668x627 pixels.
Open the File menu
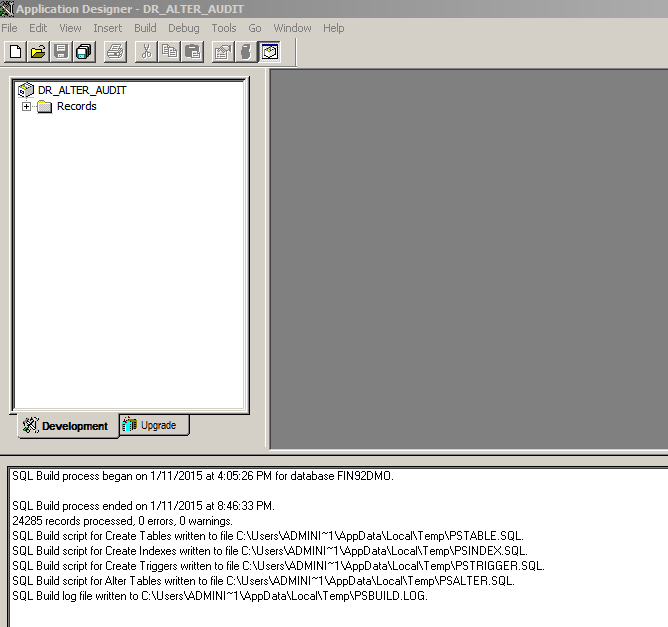pyautogui.click(x=9, y=28)
